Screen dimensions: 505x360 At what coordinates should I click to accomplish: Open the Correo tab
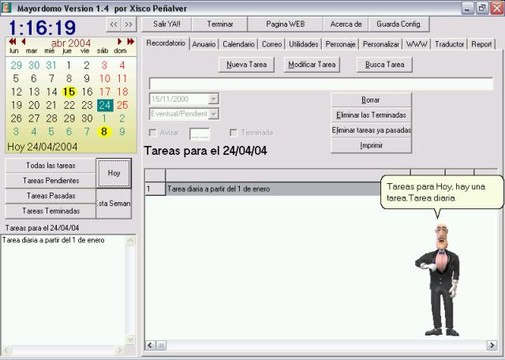tap(272, 44)
